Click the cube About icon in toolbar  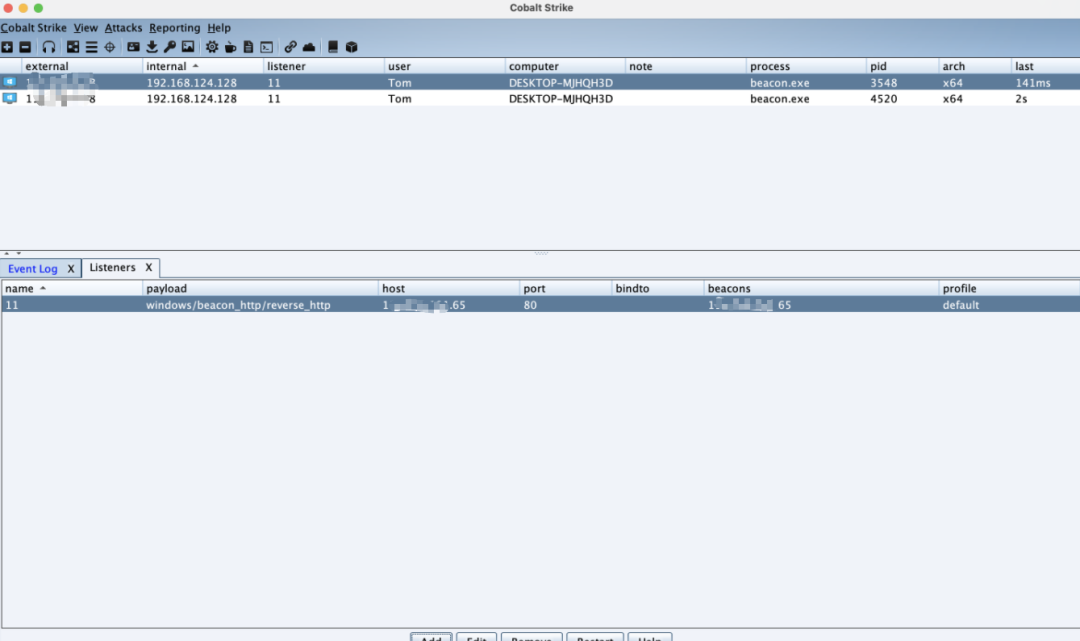pyautogui.click(x=351, y=47)
